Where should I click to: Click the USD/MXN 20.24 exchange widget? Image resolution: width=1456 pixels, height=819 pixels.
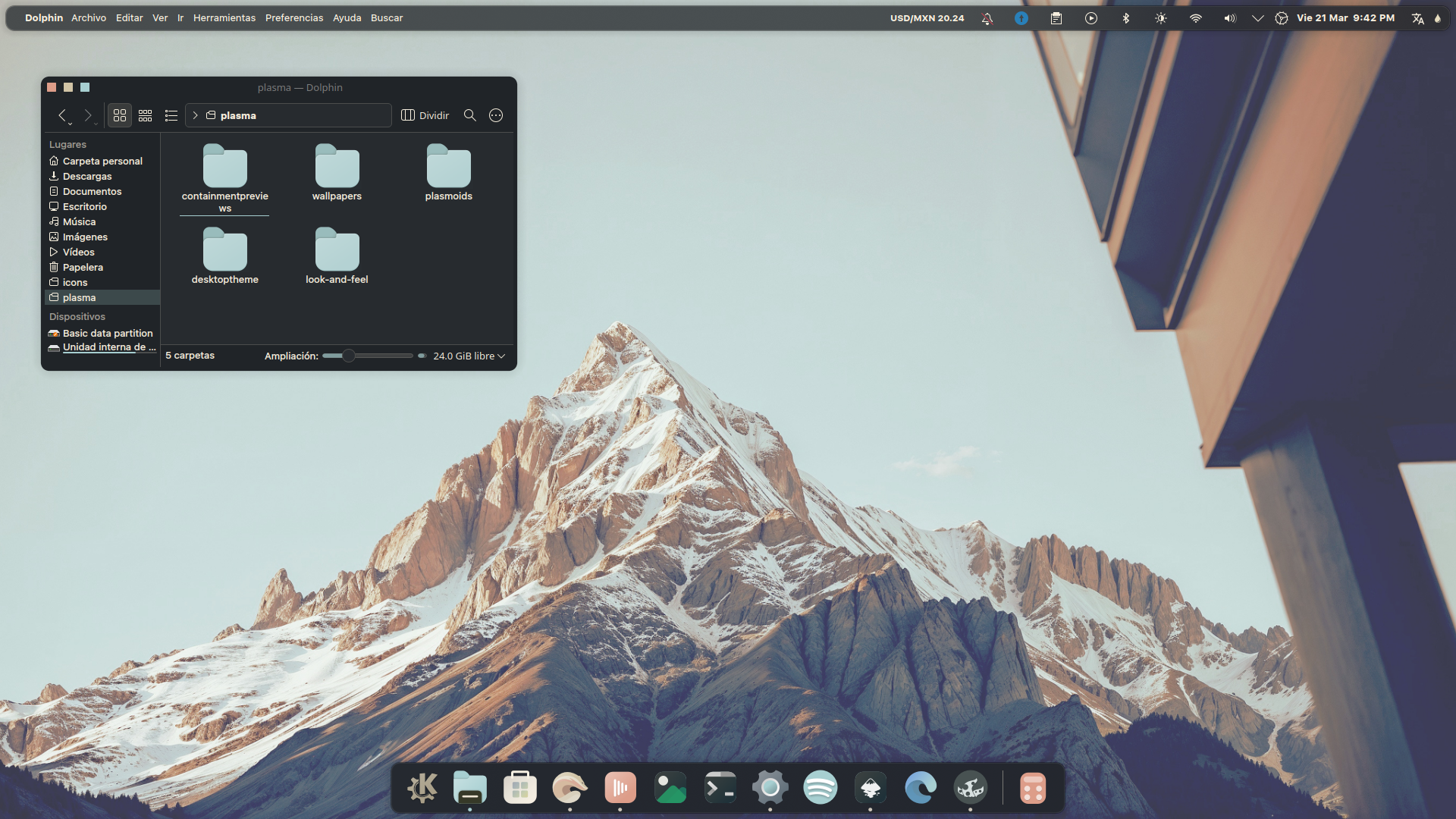click(927, 17)
